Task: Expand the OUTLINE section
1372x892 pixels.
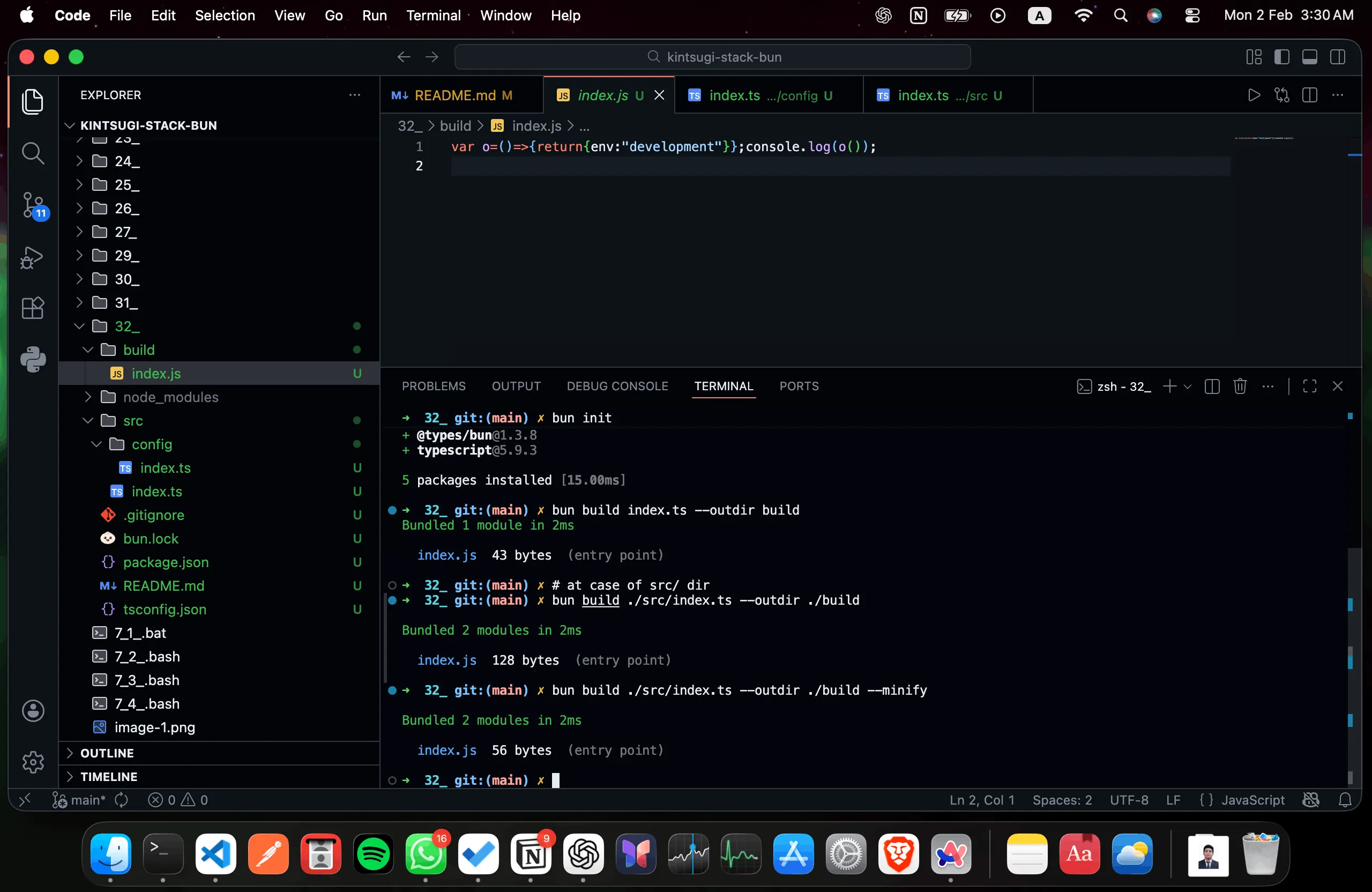Action: (107, 753)
